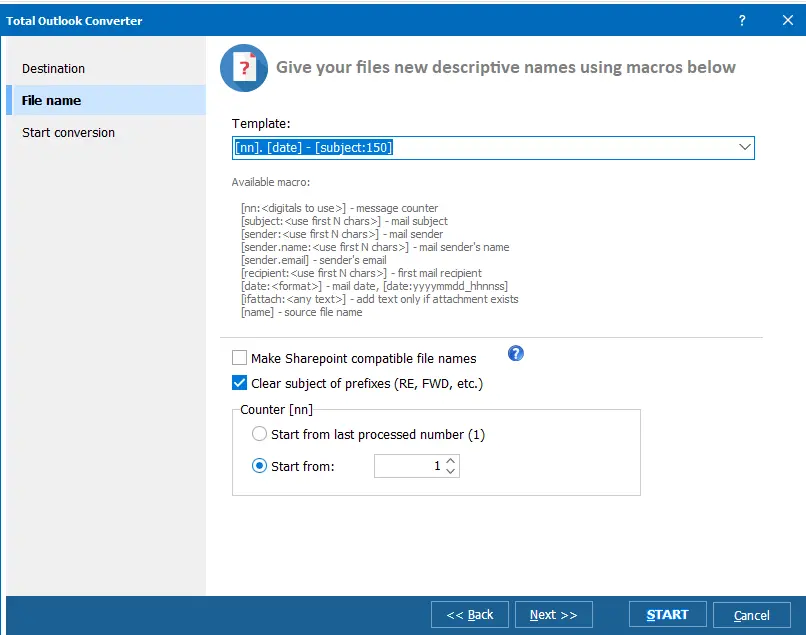Expand the Template dropdown
This screenshot has width=806, height=635.
[x=747, y=147]
